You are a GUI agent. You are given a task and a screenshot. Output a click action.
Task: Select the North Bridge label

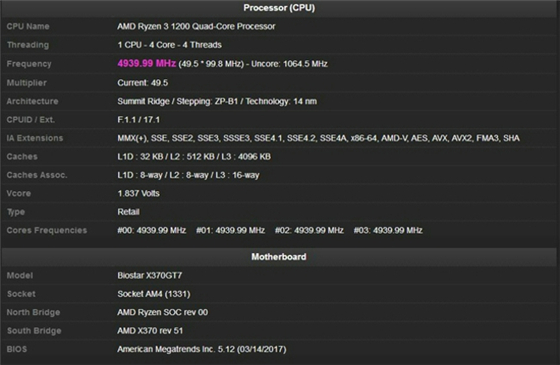coord(33,312)
